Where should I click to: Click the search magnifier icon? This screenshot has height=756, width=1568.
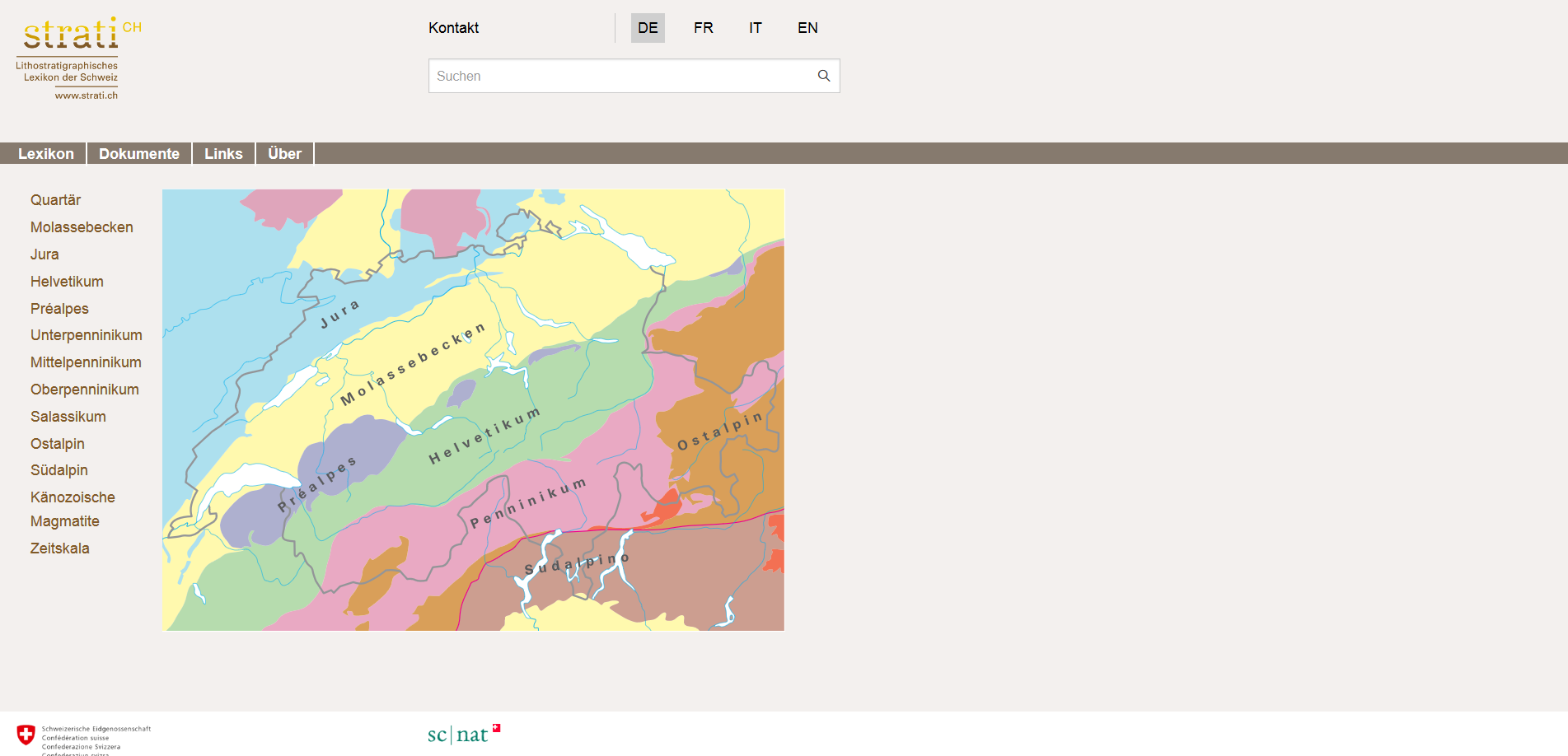[823, 76]
